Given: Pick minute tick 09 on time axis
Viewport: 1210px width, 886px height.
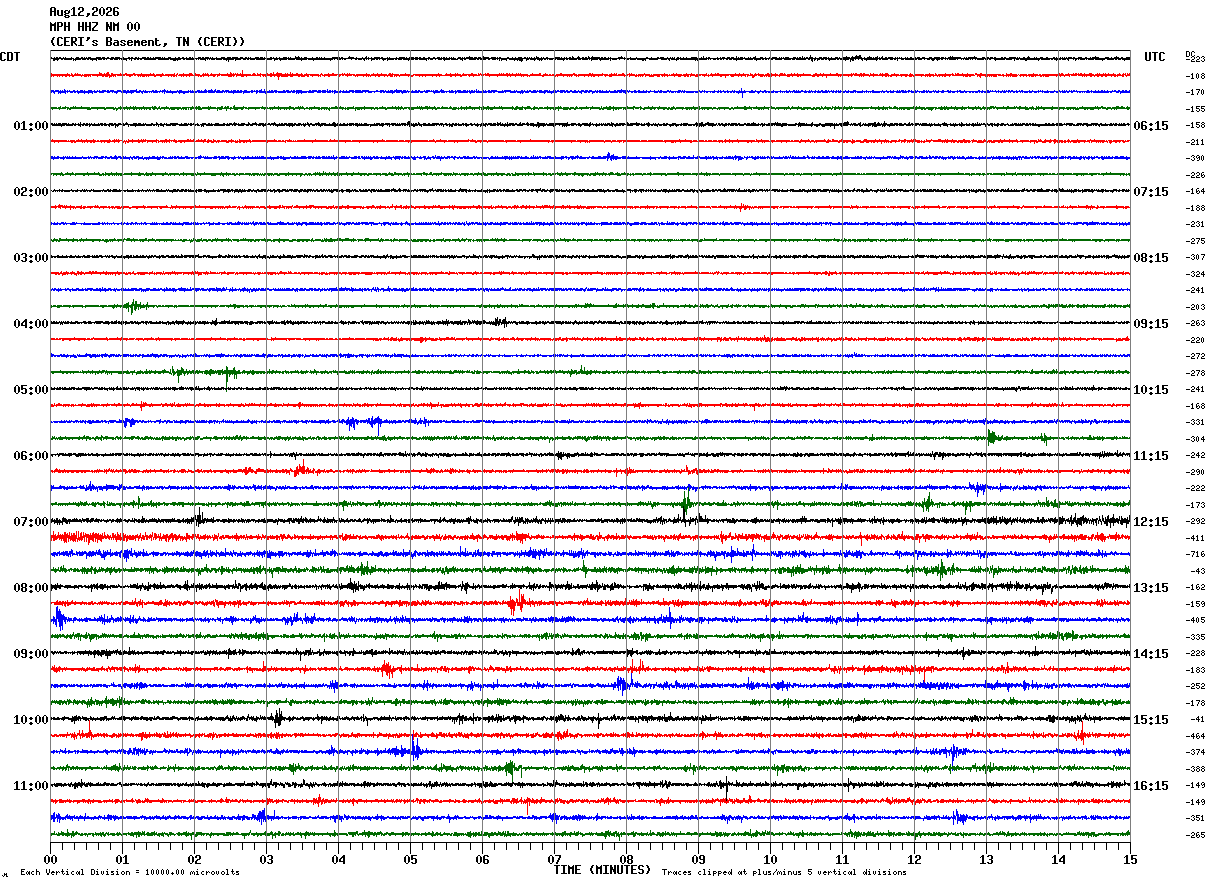Looking at the screenshot, I should 698,859.
